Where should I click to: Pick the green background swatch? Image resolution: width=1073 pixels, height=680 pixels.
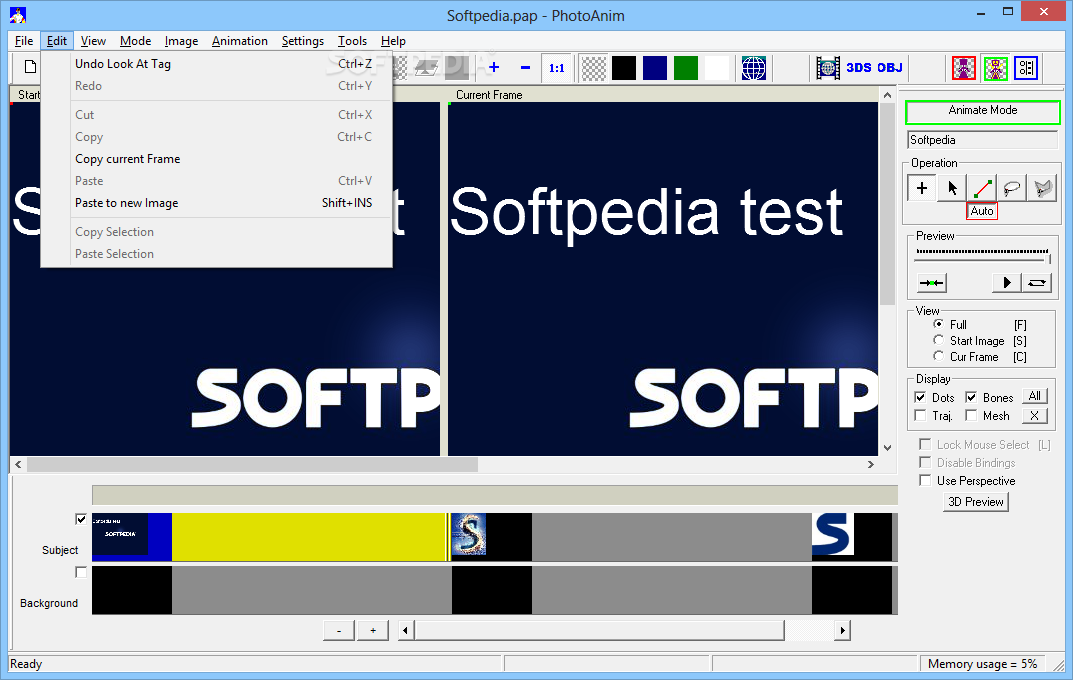pyautogui.click(x=686, y=68)
